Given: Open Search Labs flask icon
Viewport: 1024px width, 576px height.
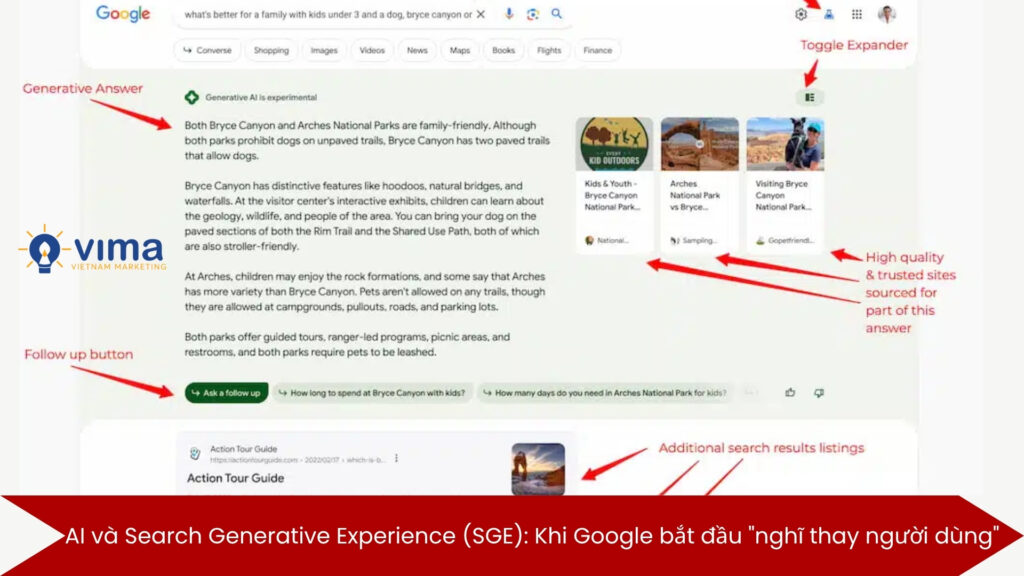Looking at the screenshot, I should point(829,14).
